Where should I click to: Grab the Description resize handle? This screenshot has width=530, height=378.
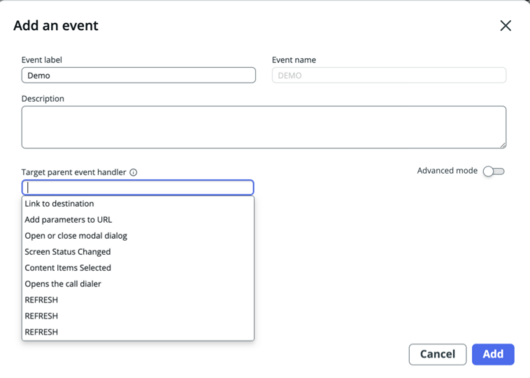click(503, 145)
